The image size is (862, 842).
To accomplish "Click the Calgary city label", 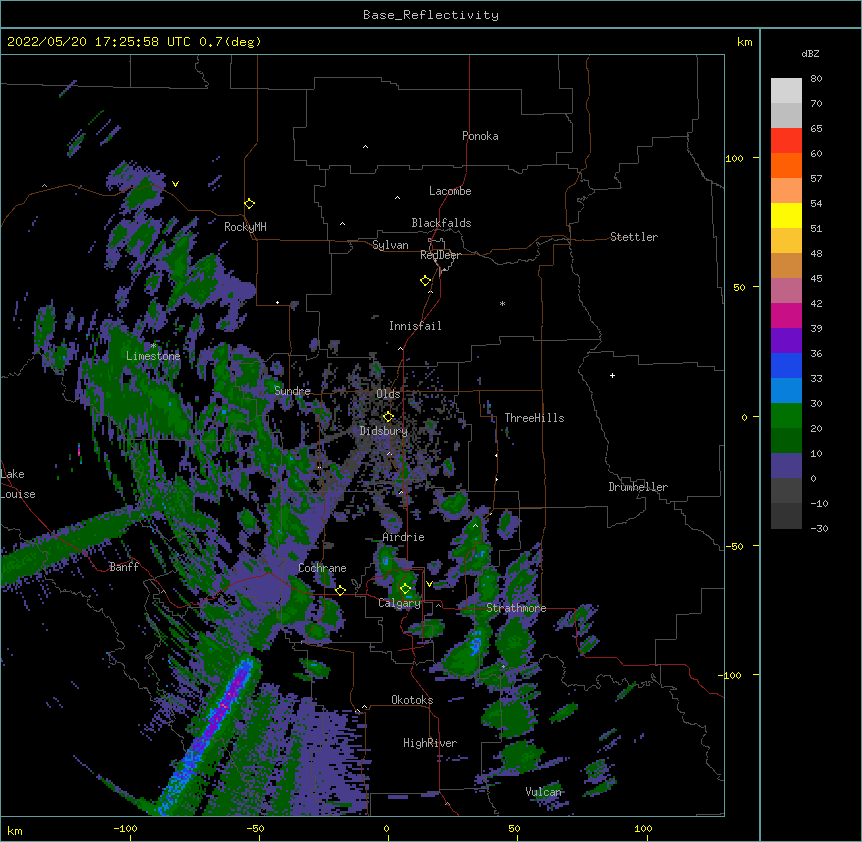I will coord(399,603).
